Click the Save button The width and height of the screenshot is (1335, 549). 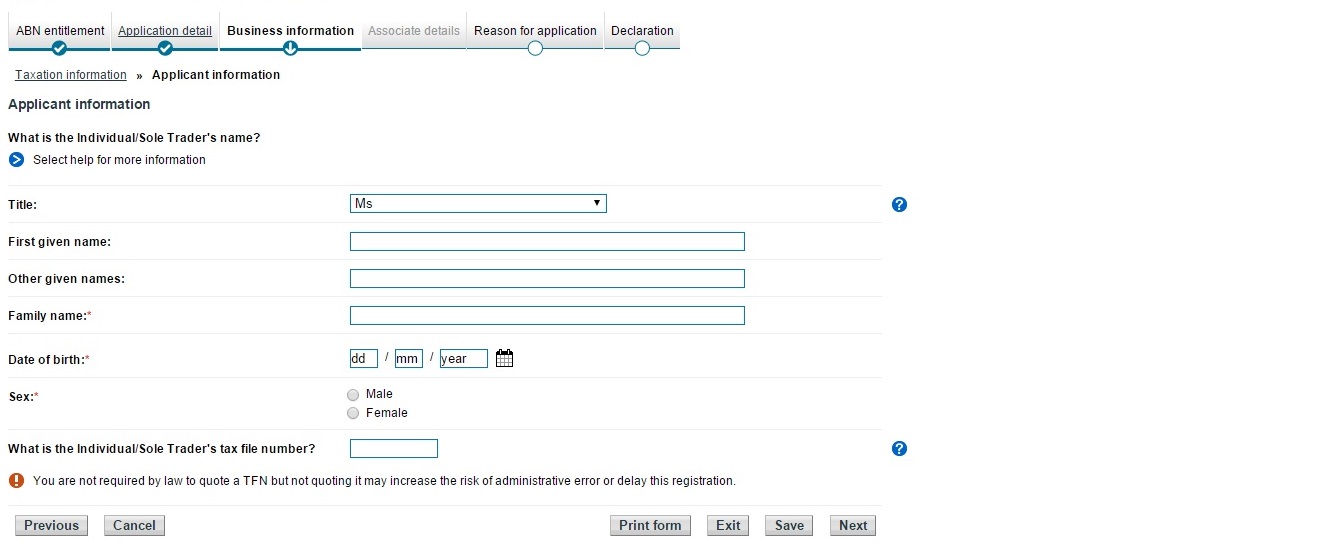789,526
